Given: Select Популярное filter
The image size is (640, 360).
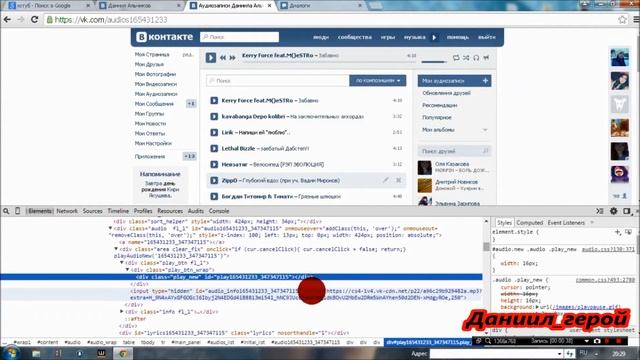Looking at the screenshot, I should 437,118.
